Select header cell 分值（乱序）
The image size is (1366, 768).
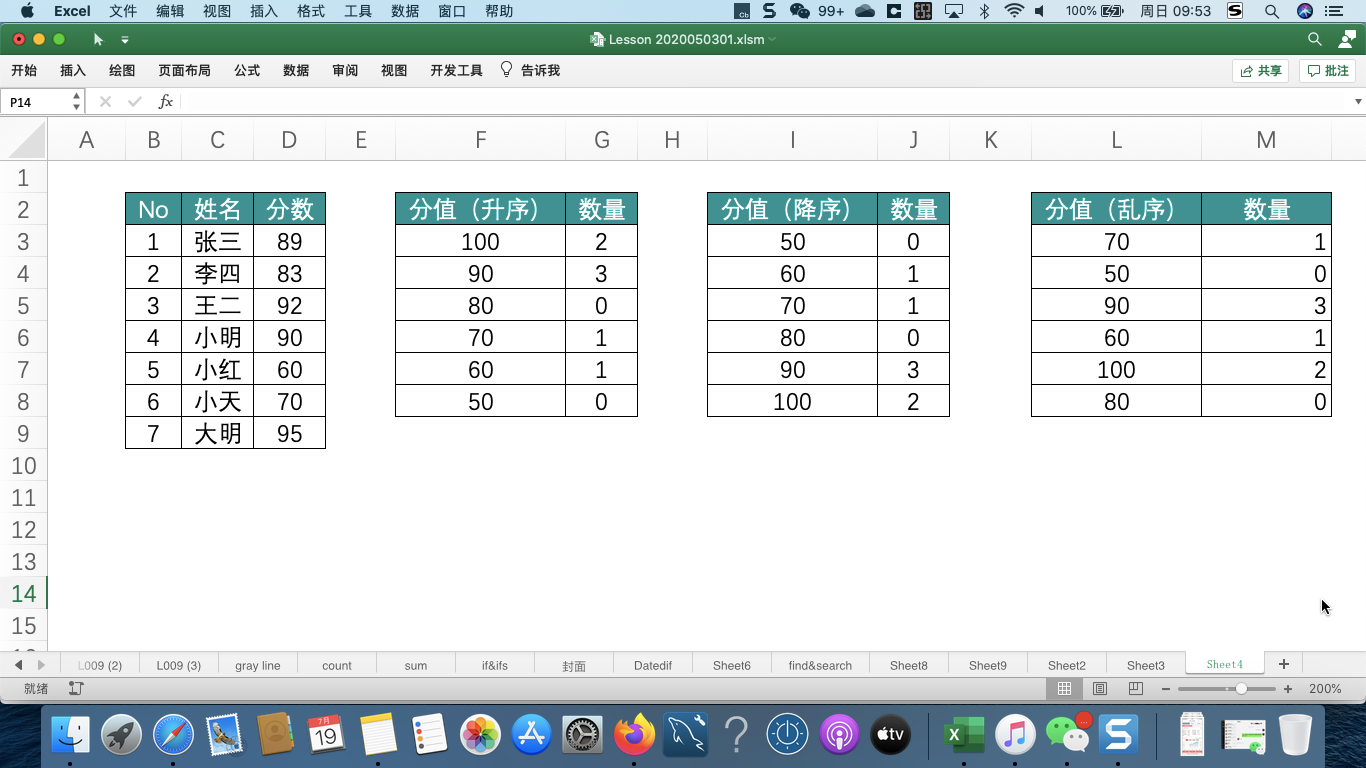[x=1116, y=209]
